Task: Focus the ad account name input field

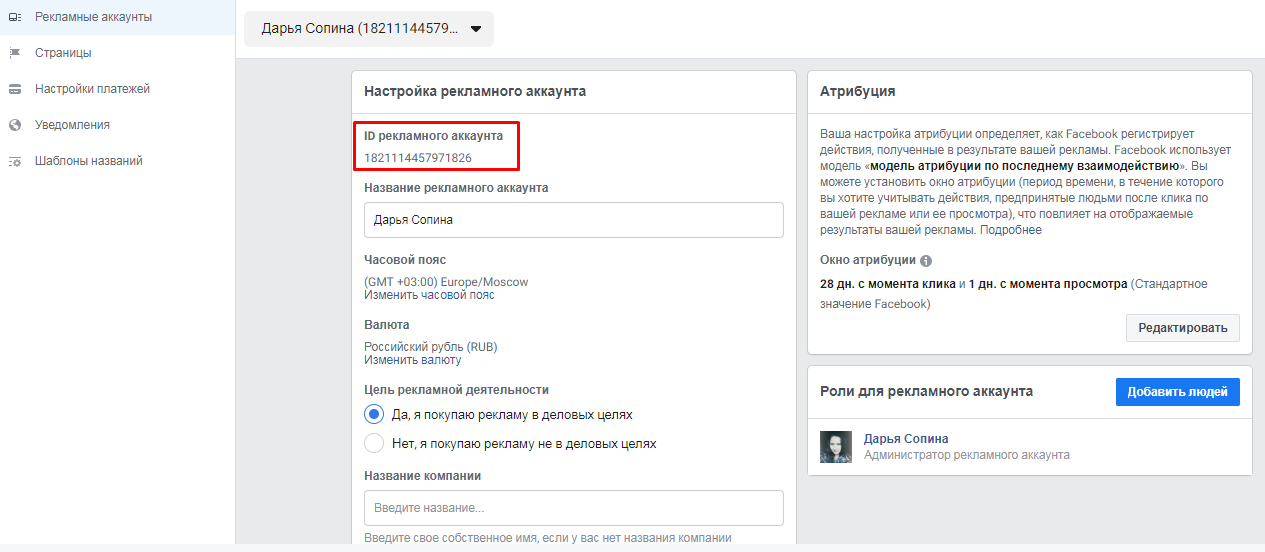Action: pos(573,220)
